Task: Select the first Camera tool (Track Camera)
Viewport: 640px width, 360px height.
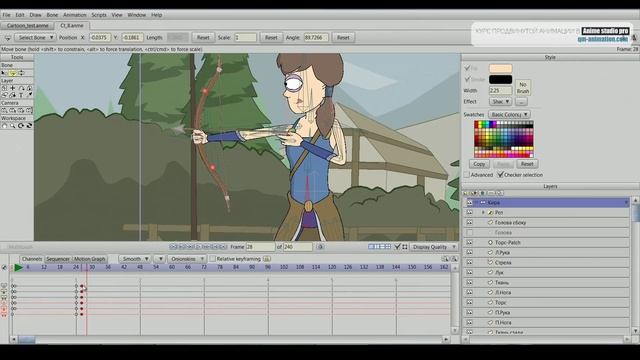Action: coord(4,111)
